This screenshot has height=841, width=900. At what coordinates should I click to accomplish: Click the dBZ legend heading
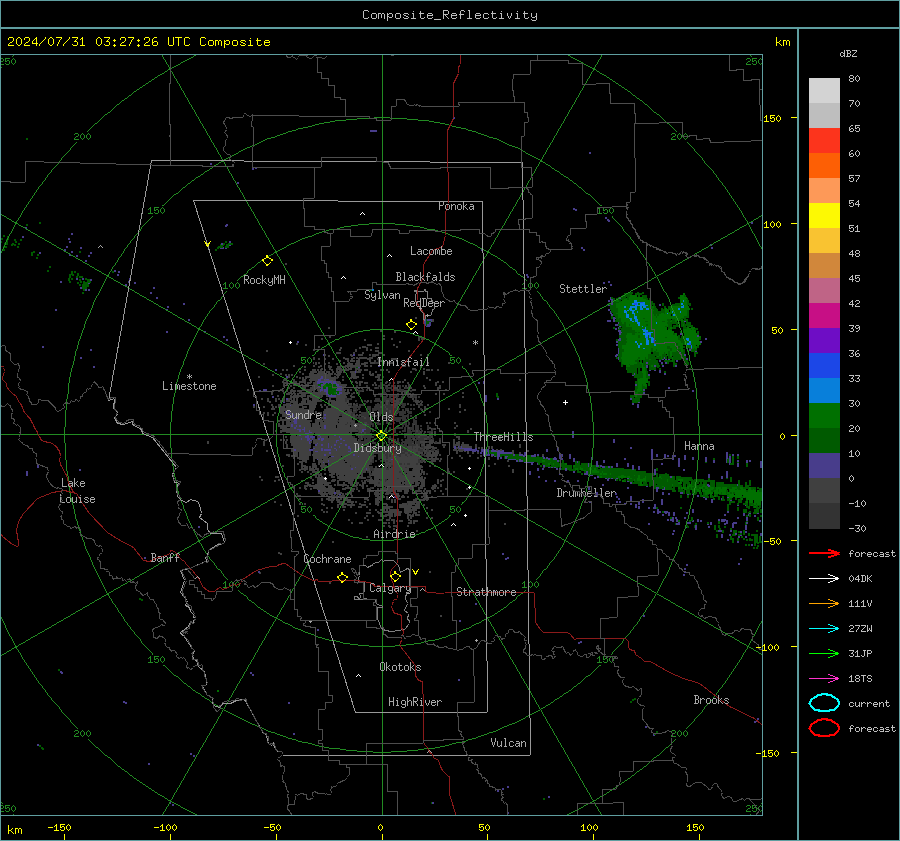pyautogui.click(x=848, y=53)
